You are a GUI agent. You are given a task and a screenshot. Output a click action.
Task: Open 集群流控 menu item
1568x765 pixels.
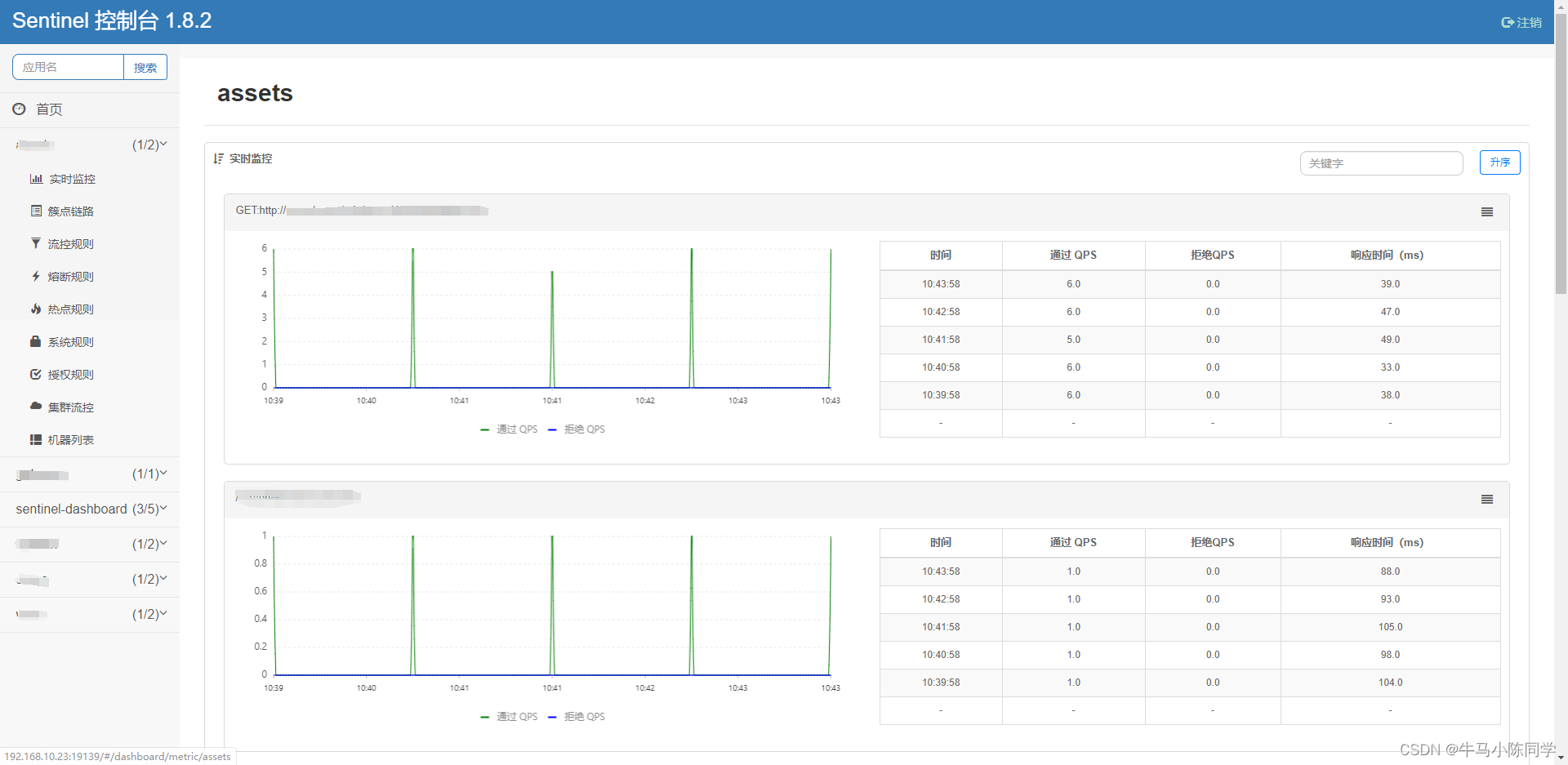(71, 407)
